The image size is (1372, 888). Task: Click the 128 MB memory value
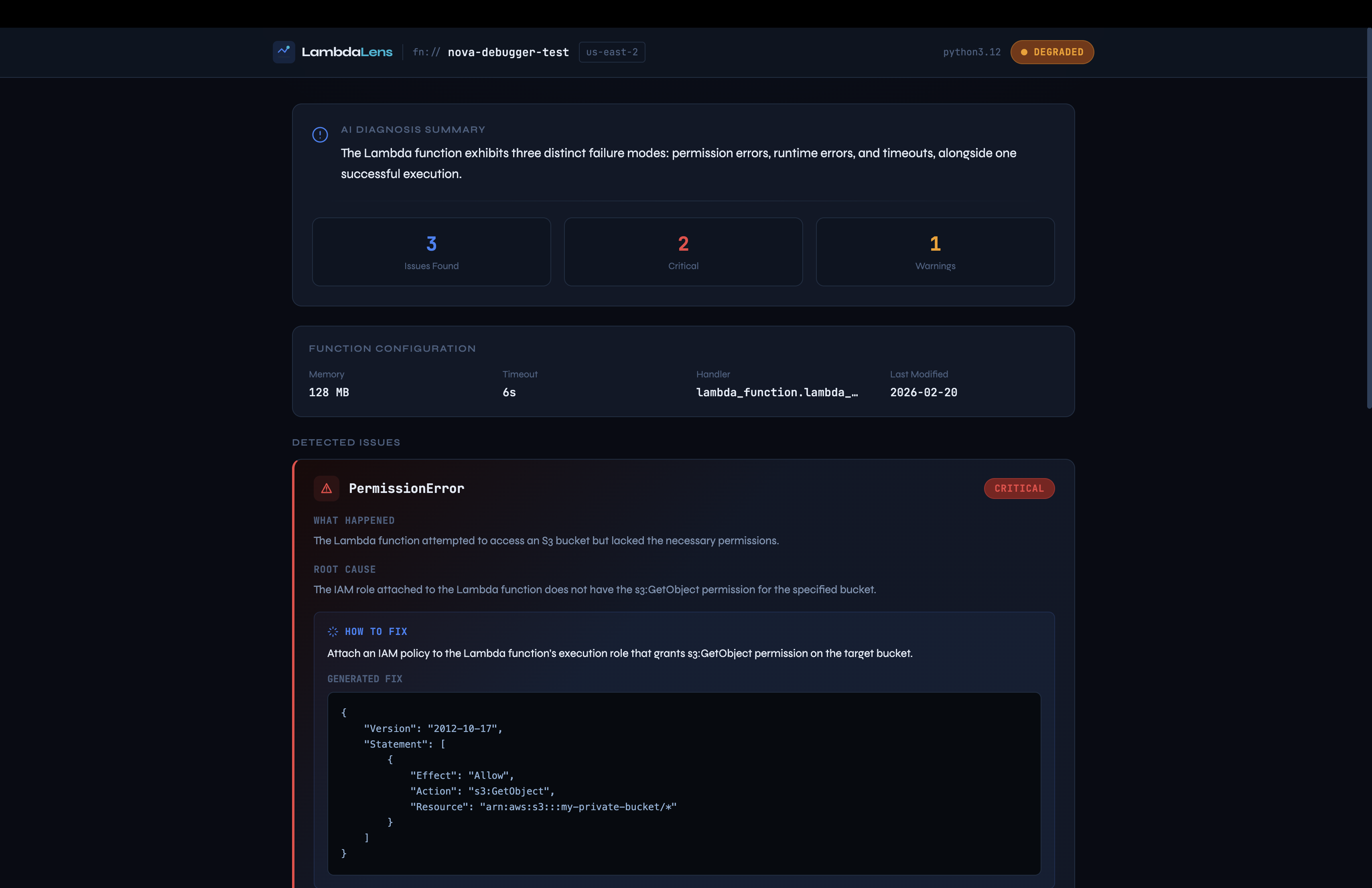coord(329,392)
